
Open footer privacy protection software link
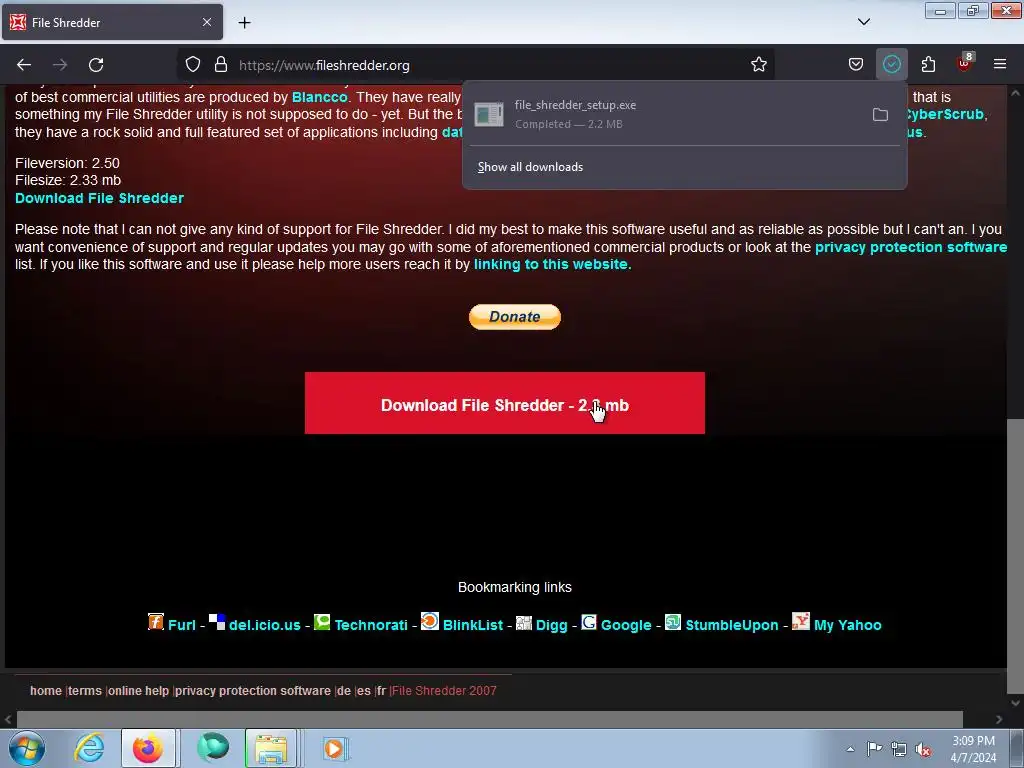(x=253, y=691)
